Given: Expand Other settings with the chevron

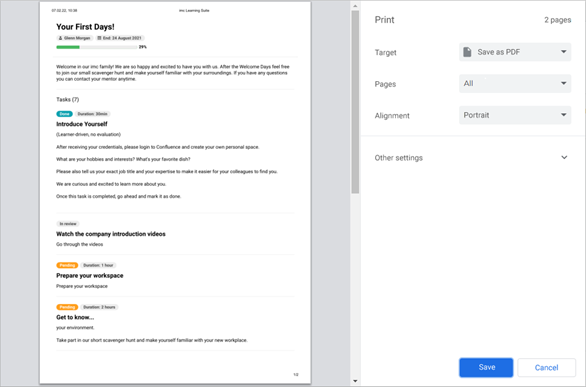Looking at the screenshot, I should point(564,158).
